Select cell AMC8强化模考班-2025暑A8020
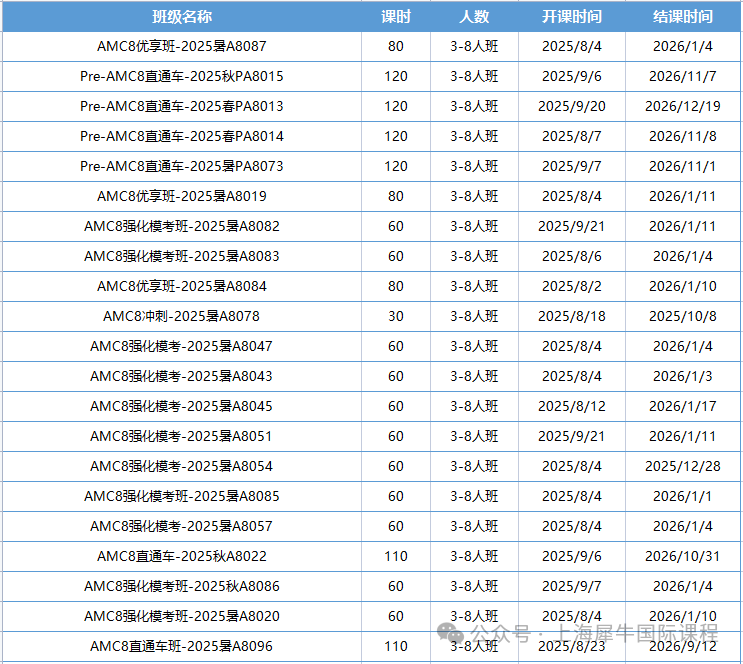The height and width of the screenshot is (664, 743). click(182, 616)
